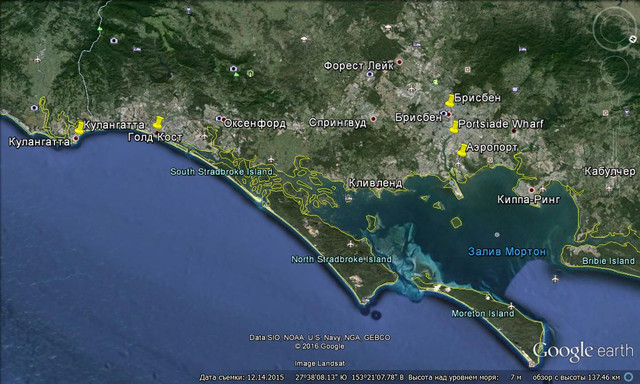This screenshot has width=640, height=384.
Task: Open airport plane icon above South Stradbroke Island label
Action: coord(271,160)
